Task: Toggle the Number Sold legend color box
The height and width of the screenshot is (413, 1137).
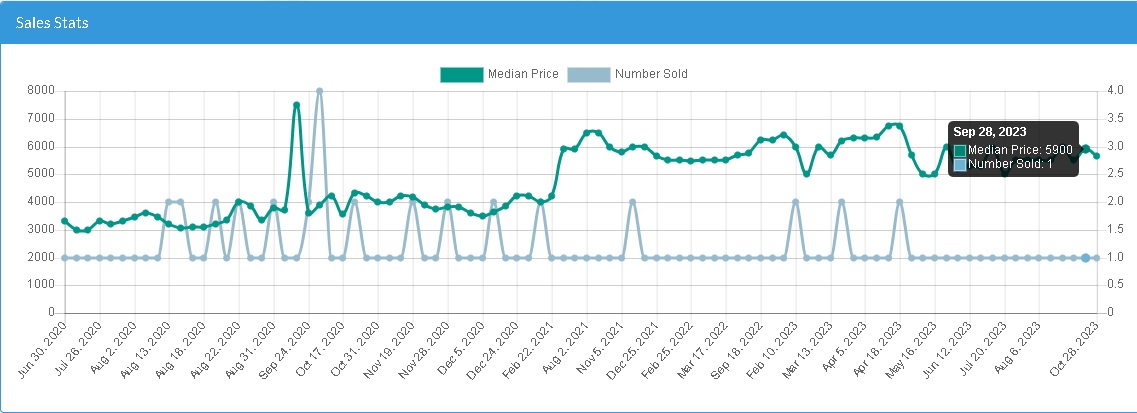Action: (x=588, y=75)
